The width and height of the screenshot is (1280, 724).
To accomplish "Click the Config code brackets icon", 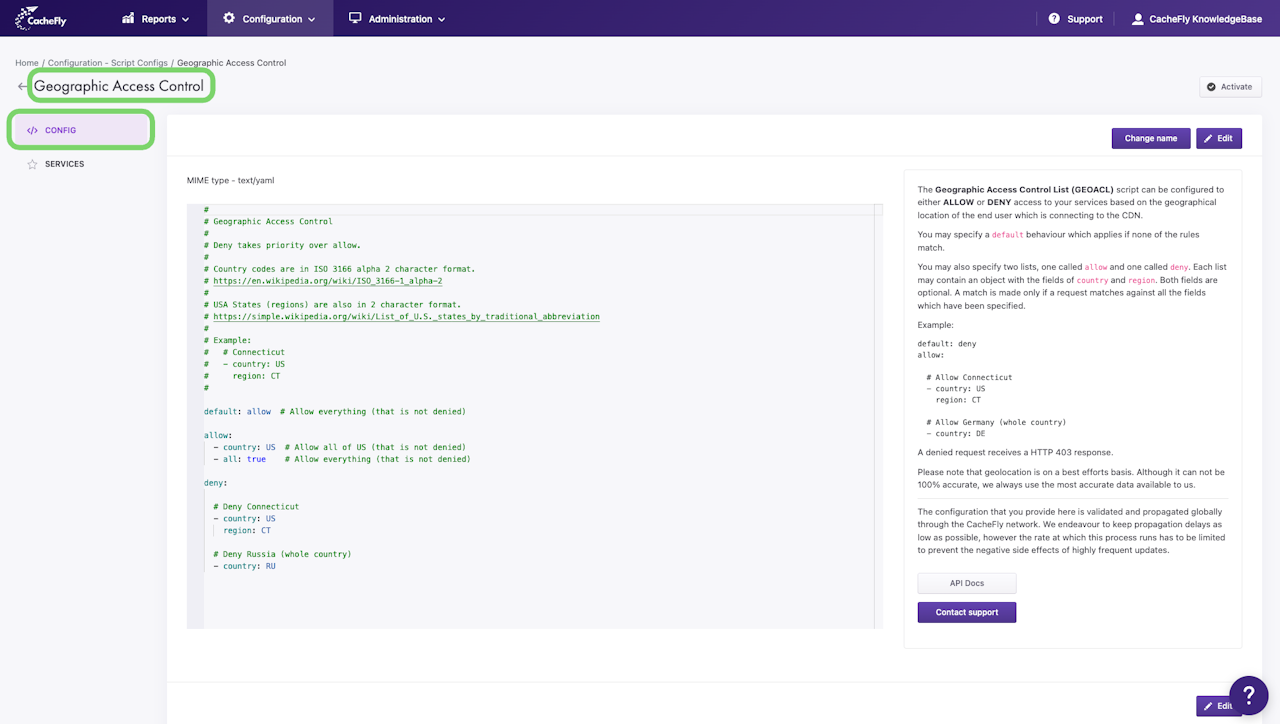I will pos(32,130).
